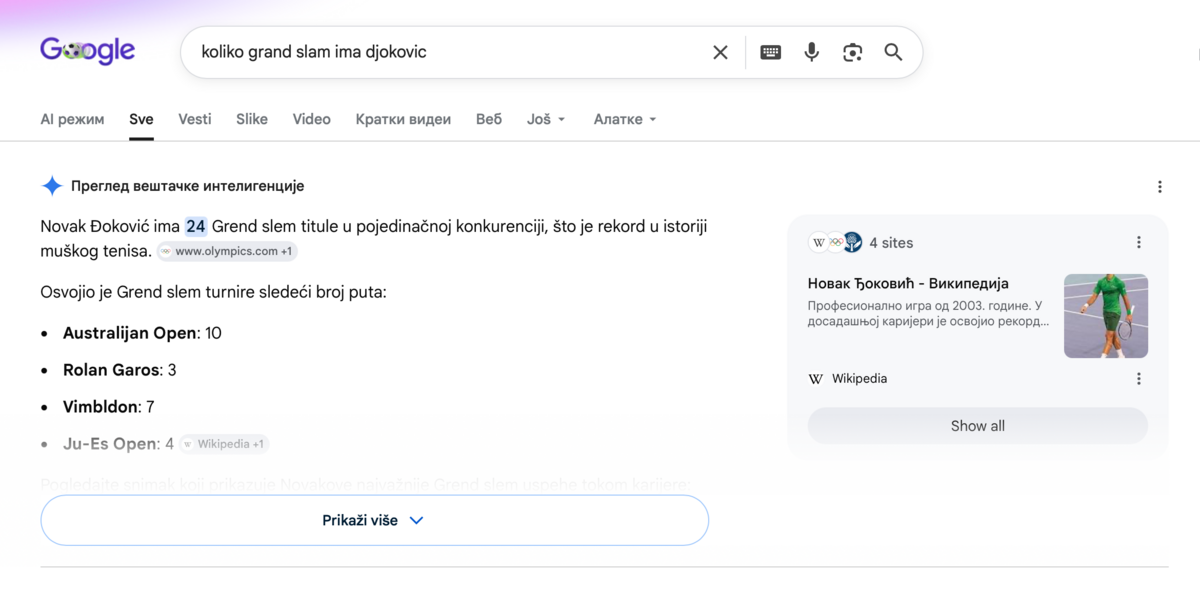
Task: Submit search with magnifying glass icon
Action: point(893,52)
